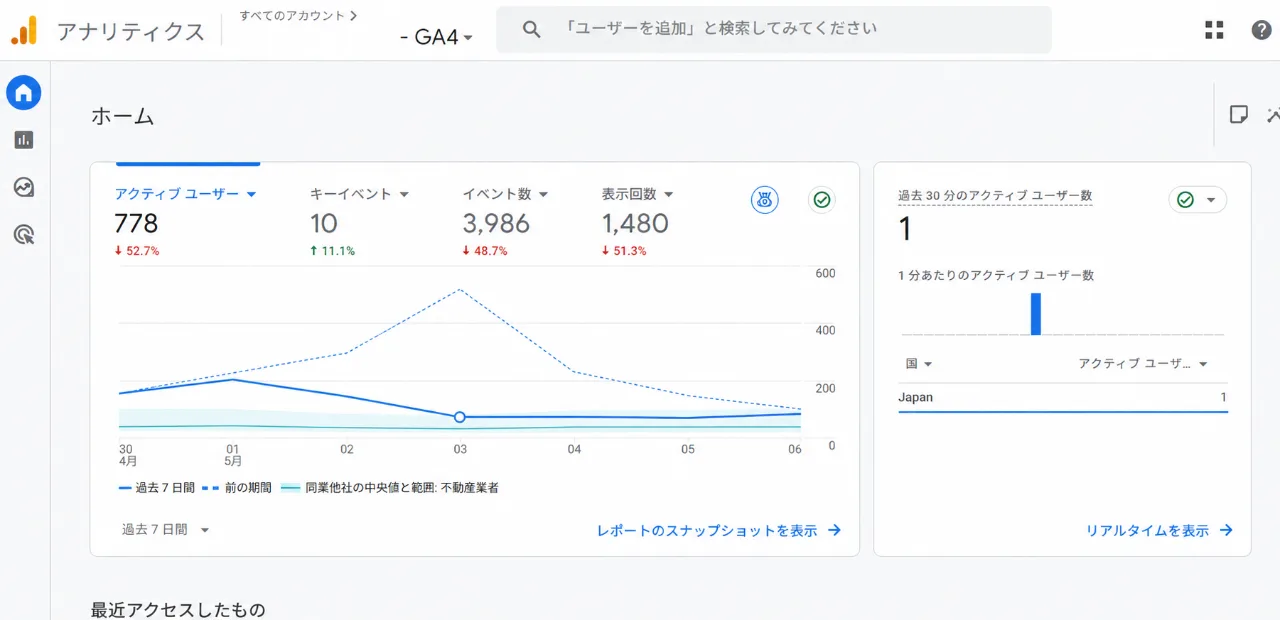The height and width of the screenshot is (620, 1280).
Task: Click the realtime blue bar in per-minute chart
Action: [x=1036, y=314]
